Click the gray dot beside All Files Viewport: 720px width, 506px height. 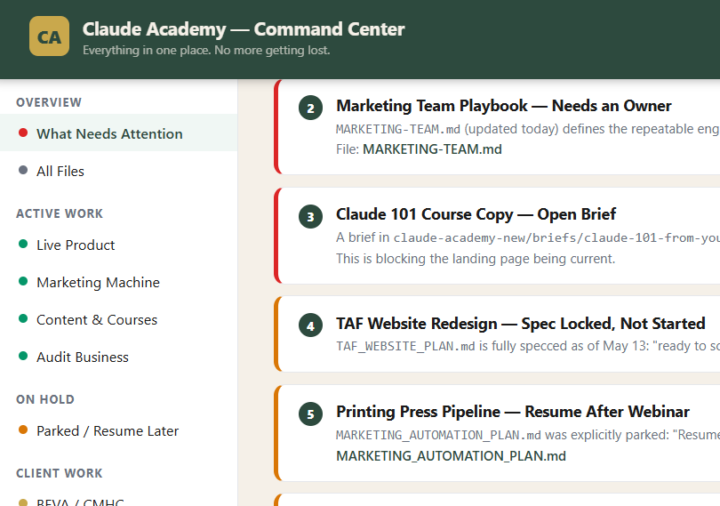tap(23, 170)
